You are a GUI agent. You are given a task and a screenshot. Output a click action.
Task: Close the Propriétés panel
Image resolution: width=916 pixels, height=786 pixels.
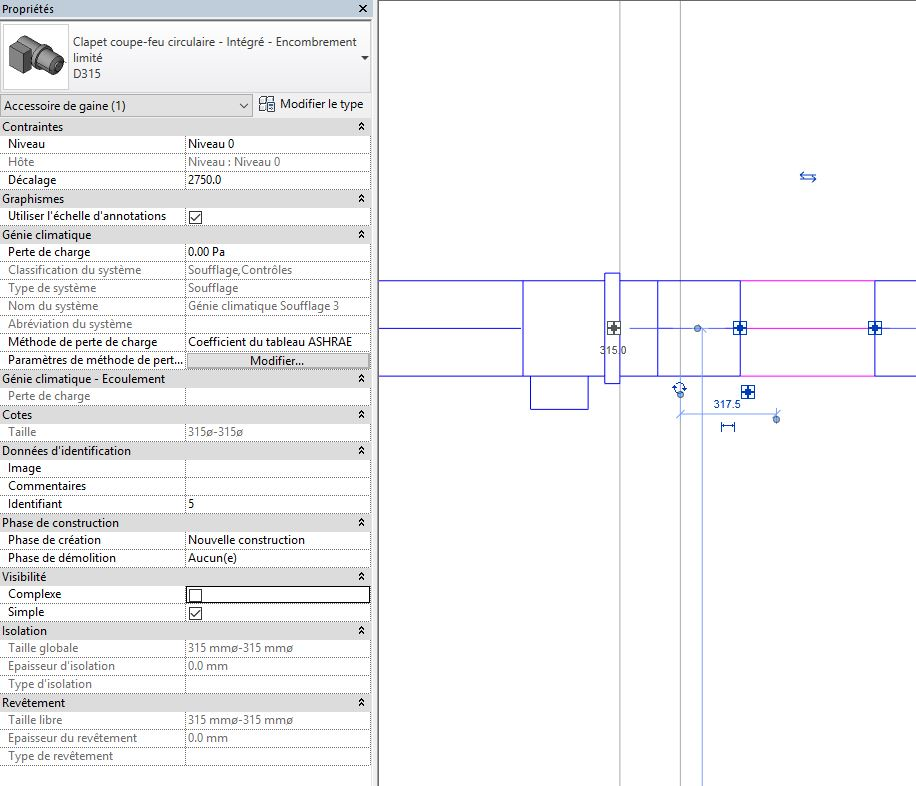click(x=362, y=9)
